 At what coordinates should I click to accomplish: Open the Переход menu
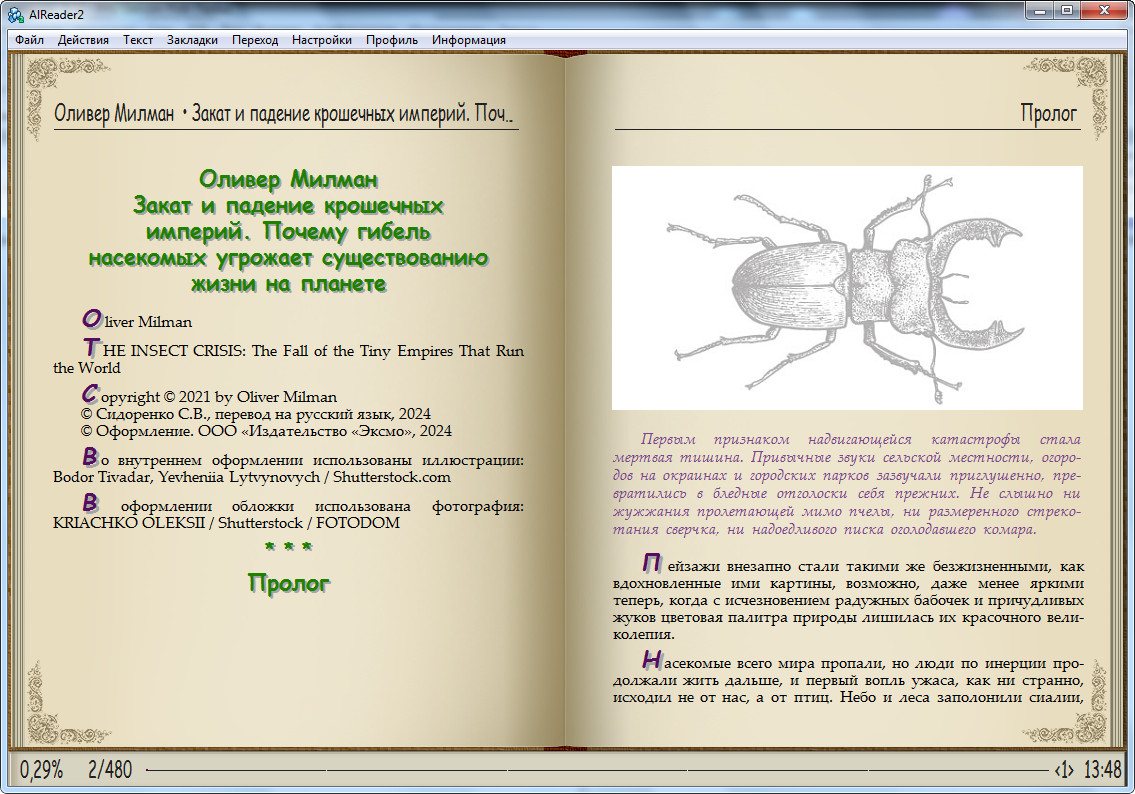255,40
